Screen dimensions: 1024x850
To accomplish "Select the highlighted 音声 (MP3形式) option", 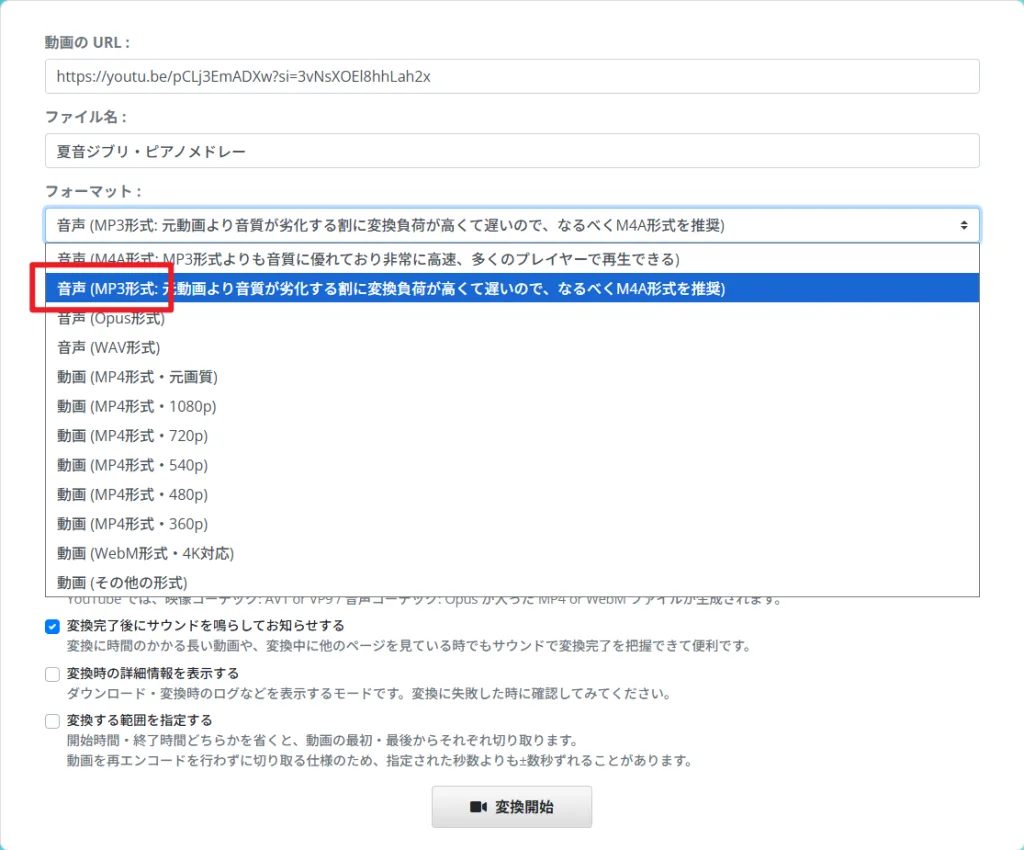I will (512, 289).
